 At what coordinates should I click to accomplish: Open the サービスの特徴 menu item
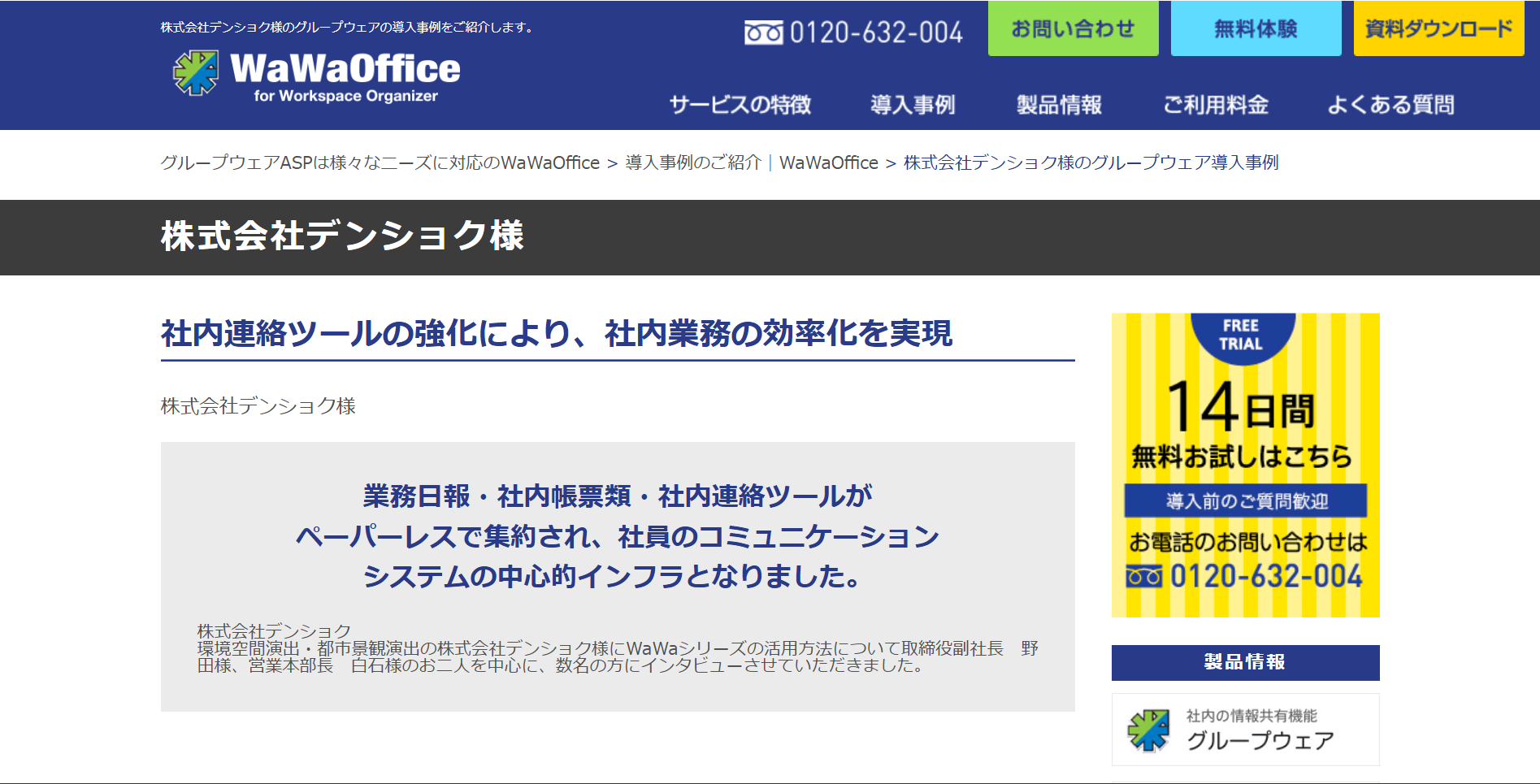740,105
